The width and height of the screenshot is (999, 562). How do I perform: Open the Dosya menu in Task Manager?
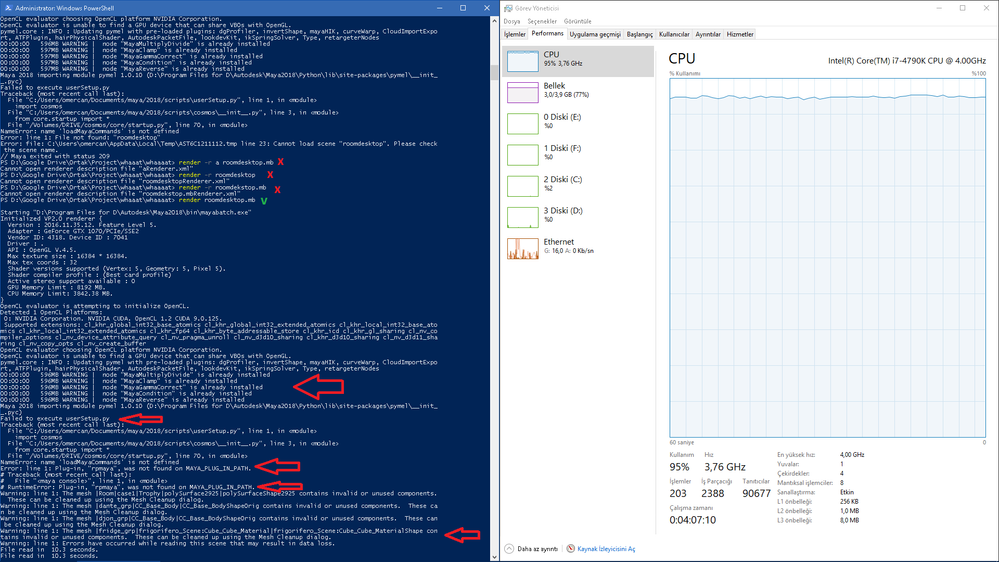tap(512, 21)
